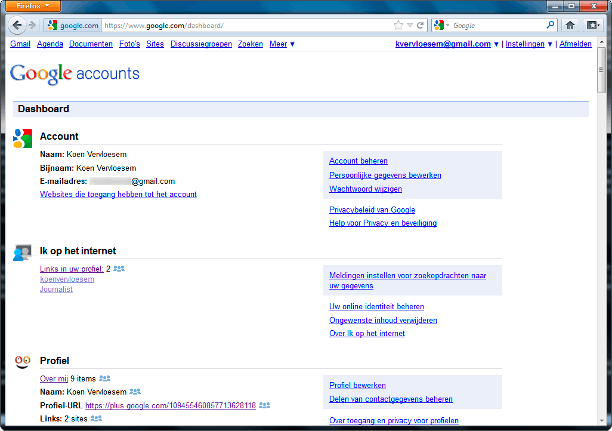Open Sites in the top navigation
612x431 pixels.
coord(155,44)
